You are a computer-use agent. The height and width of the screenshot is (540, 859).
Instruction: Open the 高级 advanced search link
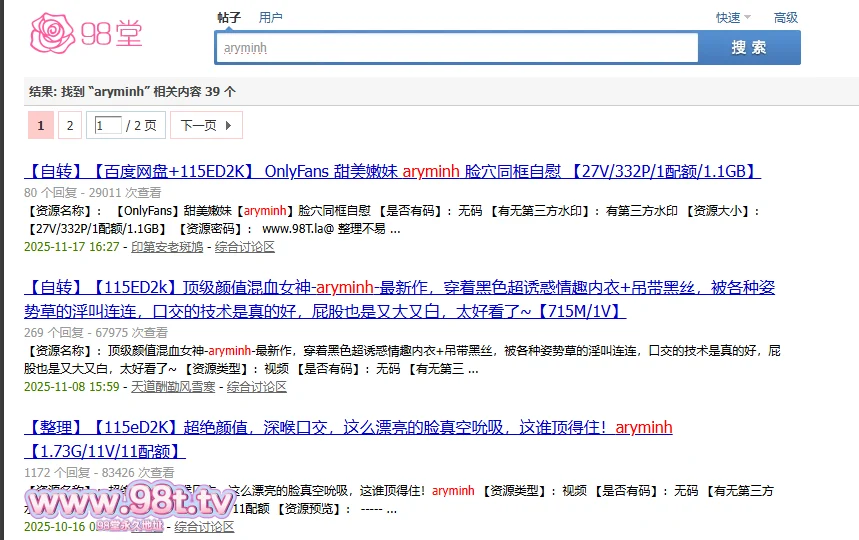point(786,17)
